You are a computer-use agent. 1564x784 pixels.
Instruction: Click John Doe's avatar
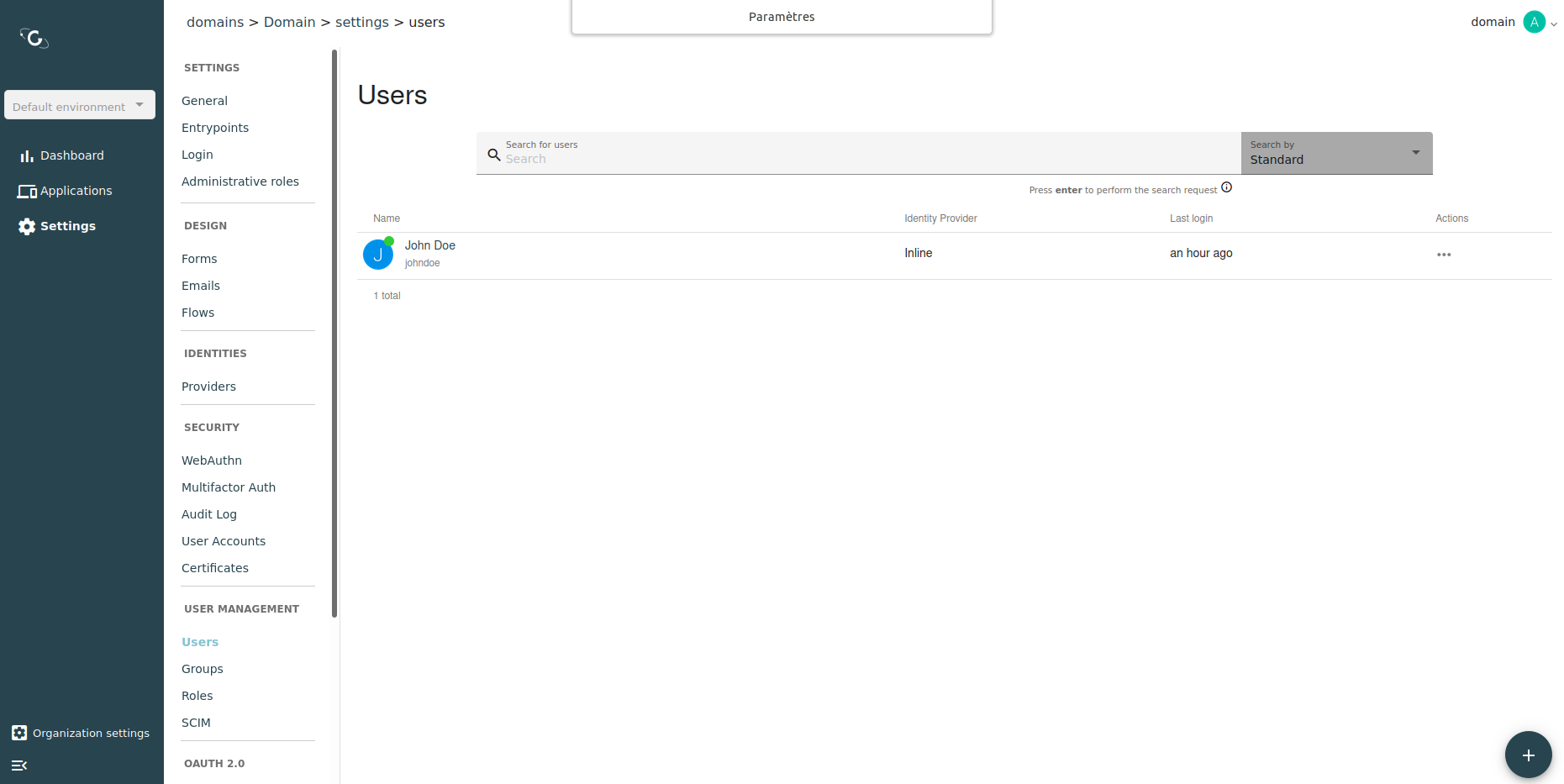(x=378, y=255)
